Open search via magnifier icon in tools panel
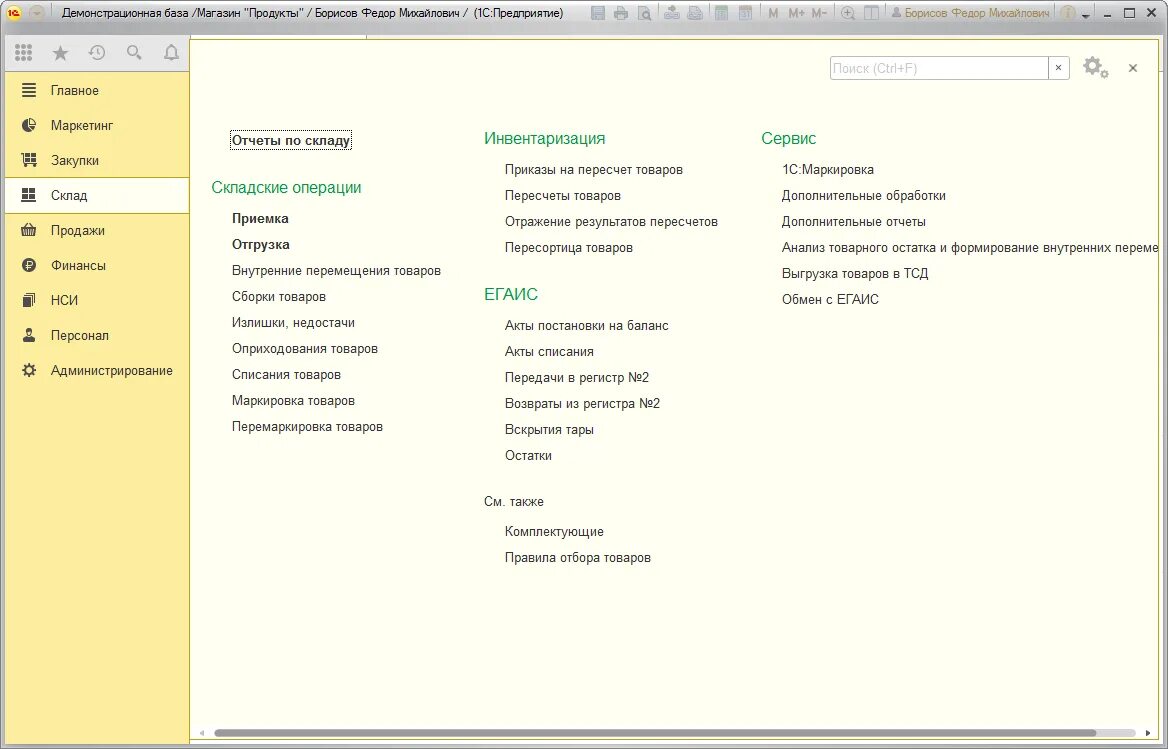This screenshot has height=749, width=1168. (x=134, y=52)
